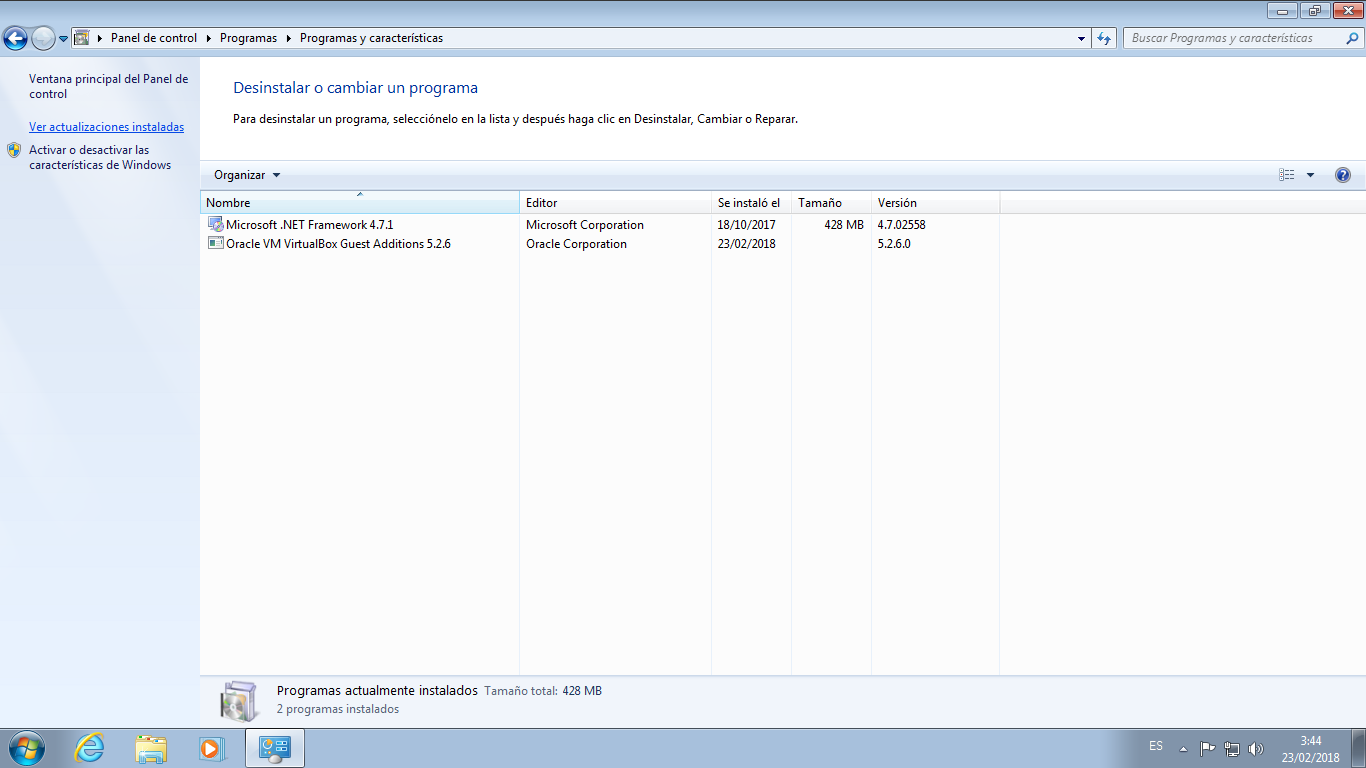Show hidden tray icons arrow
The height and width of the screenshot is (768, 1366).
pyautogui.click(x=1184, y=748)
